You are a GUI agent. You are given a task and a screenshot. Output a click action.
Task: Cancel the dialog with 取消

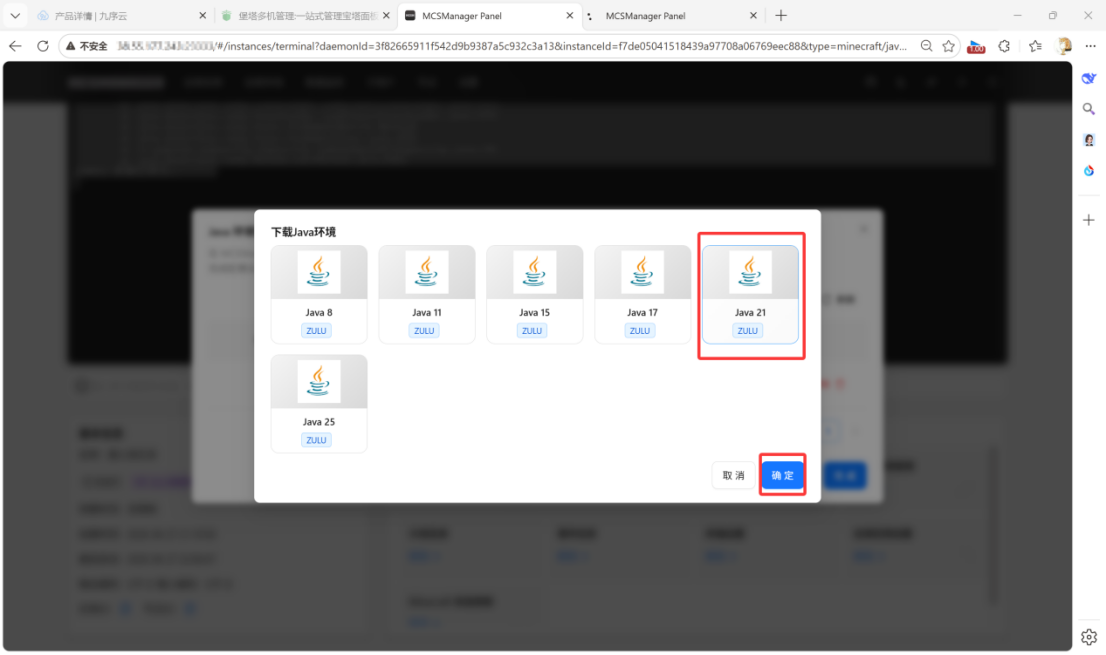pos(734,475)
